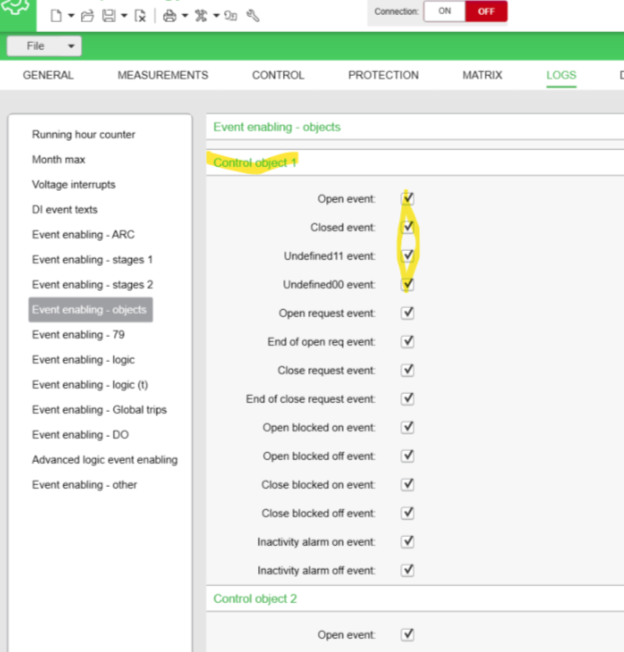Toggle Control object 2 Open event checkbox
Image resolution: width=624 pixels, height=652 pixels.
pyautogui.click(x=407, y=635)
